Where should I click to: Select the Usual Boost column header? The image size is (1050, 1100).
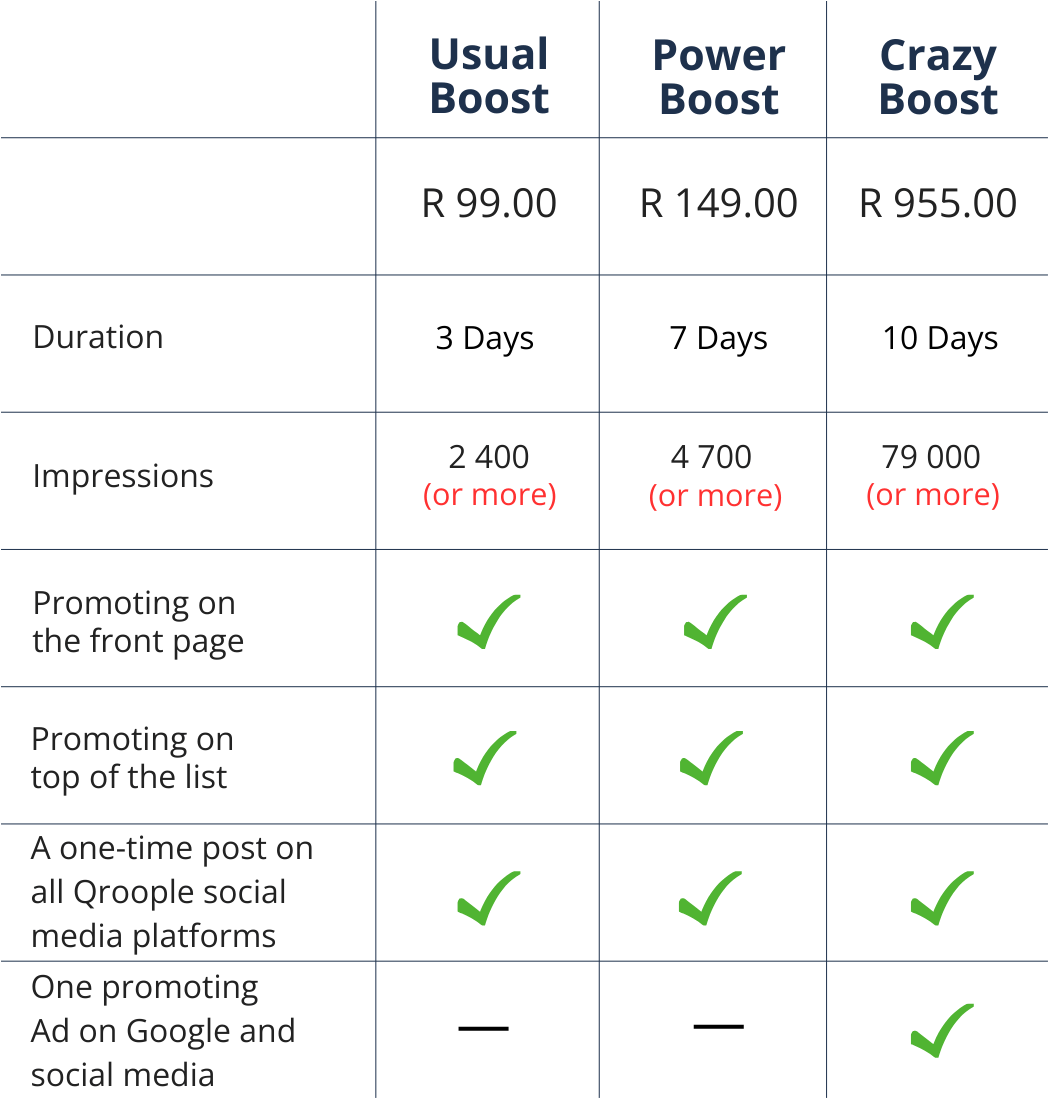[489, 76]
